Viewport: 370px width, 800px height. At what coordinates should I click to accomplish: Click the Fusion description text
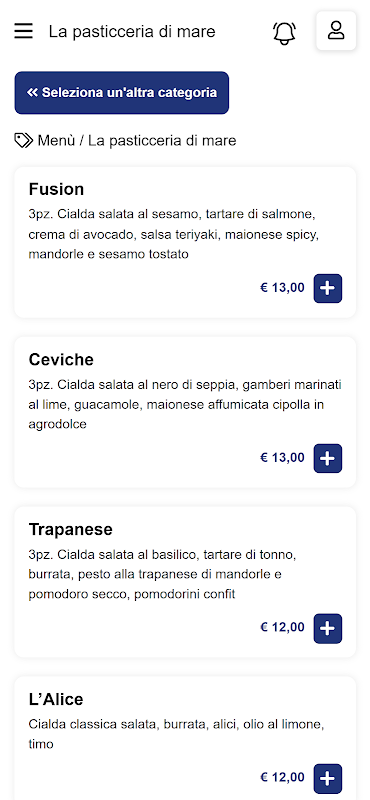point(174,234)
